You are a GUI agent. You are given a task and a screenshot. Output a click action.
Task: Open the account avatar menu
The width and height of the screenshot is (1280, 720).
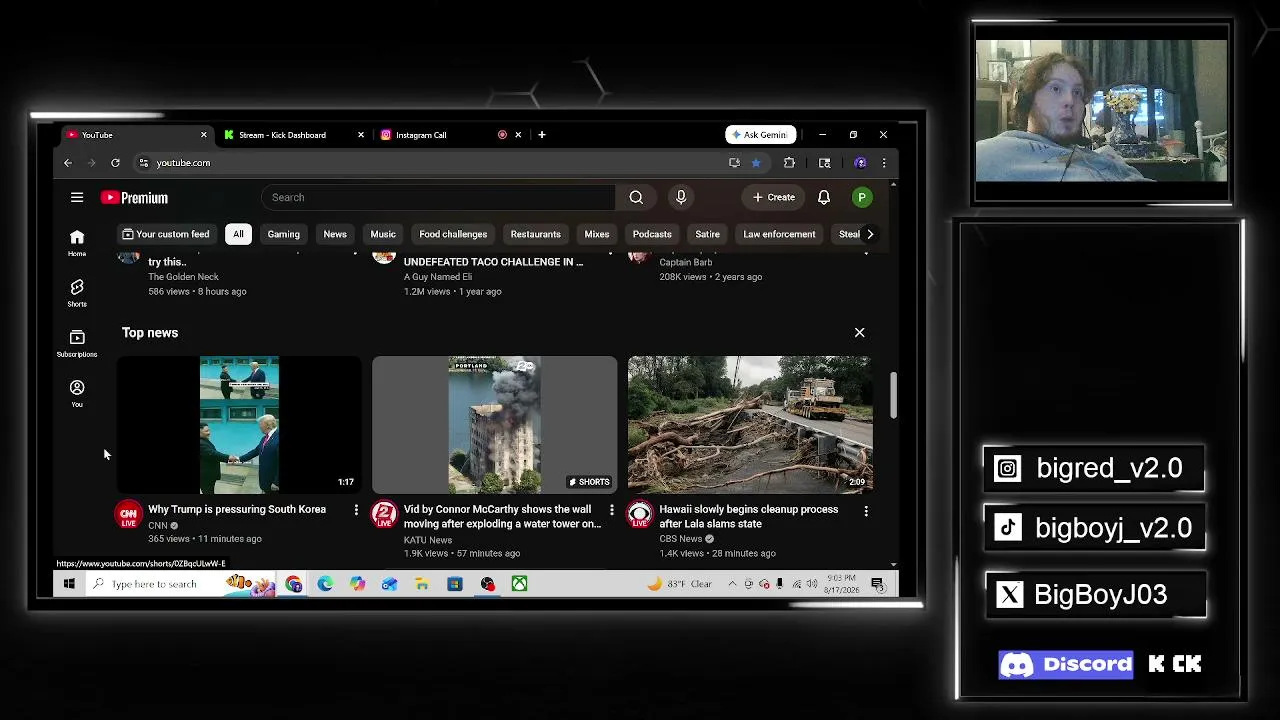862,197
